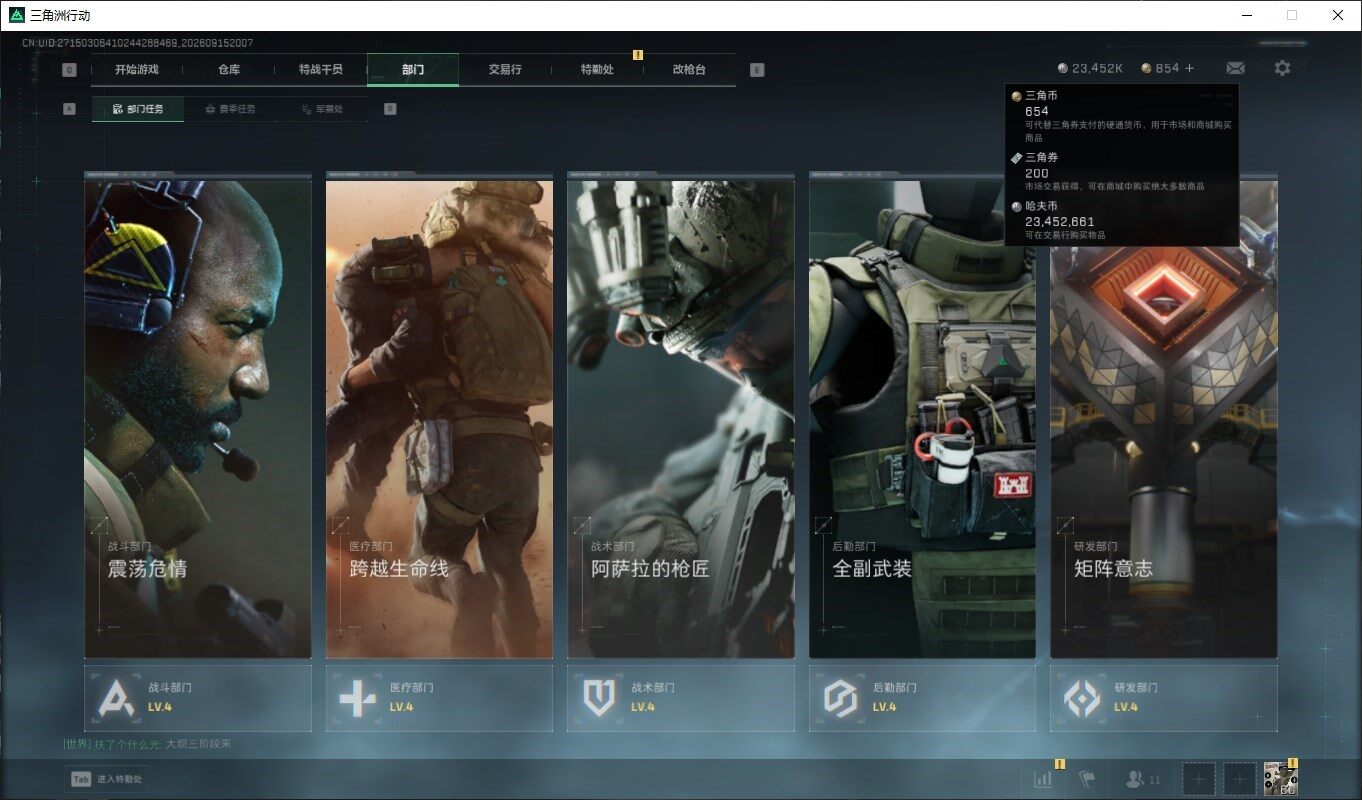
Task: Switch to the 赛季任务 sub-tab
Action: (230, 109)
